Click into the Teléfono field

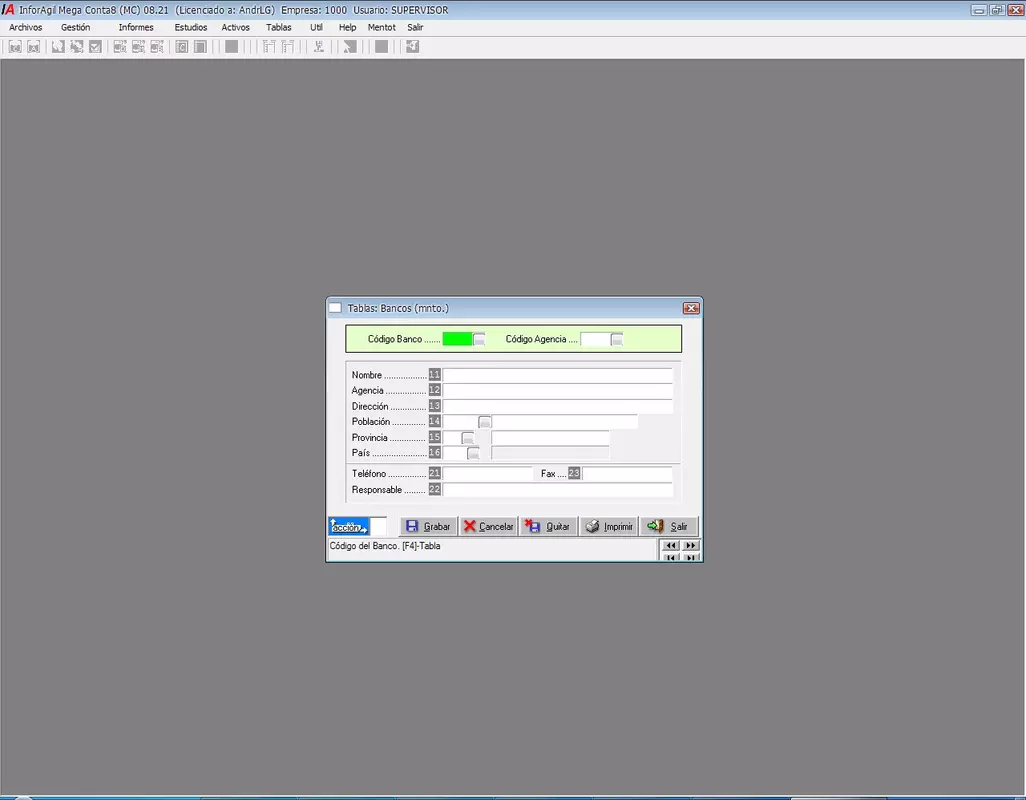[x=488, y=474]
